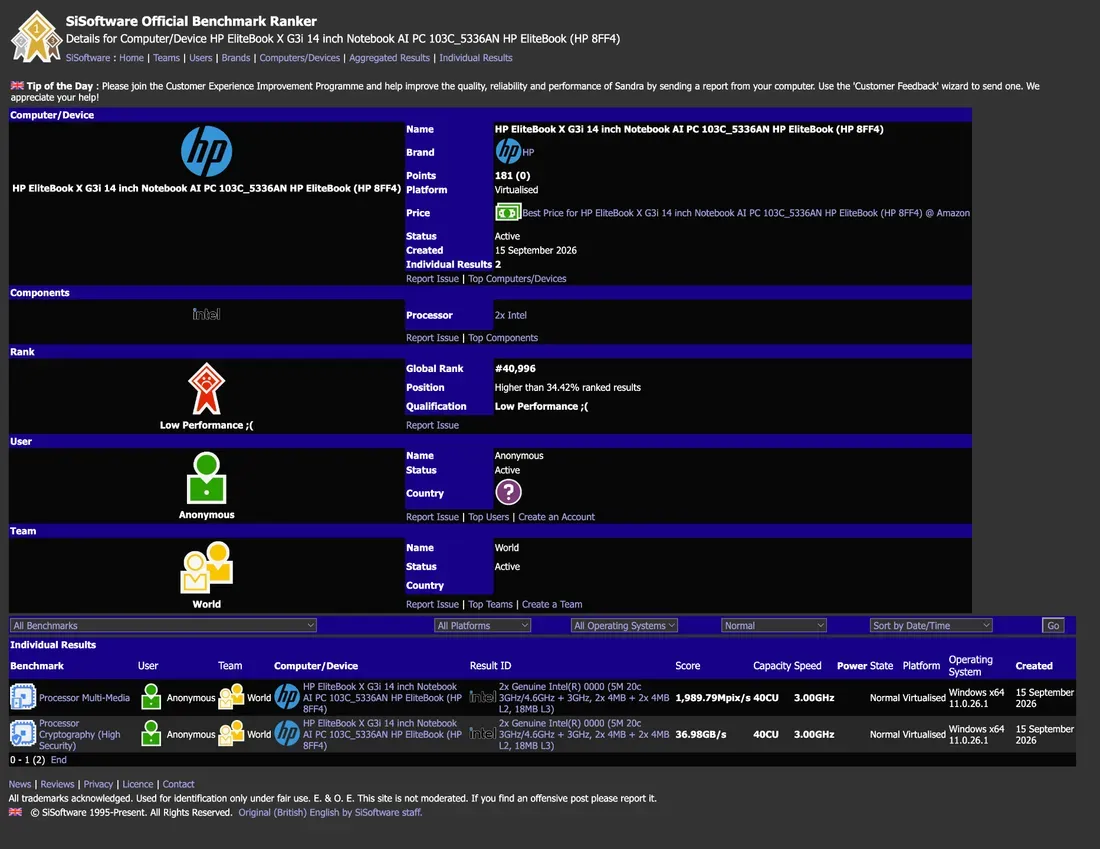Screen dimensions: 1100x849
Task: Click the SiSoftware ranker trophy logo
Action: [x=36, y=38]
